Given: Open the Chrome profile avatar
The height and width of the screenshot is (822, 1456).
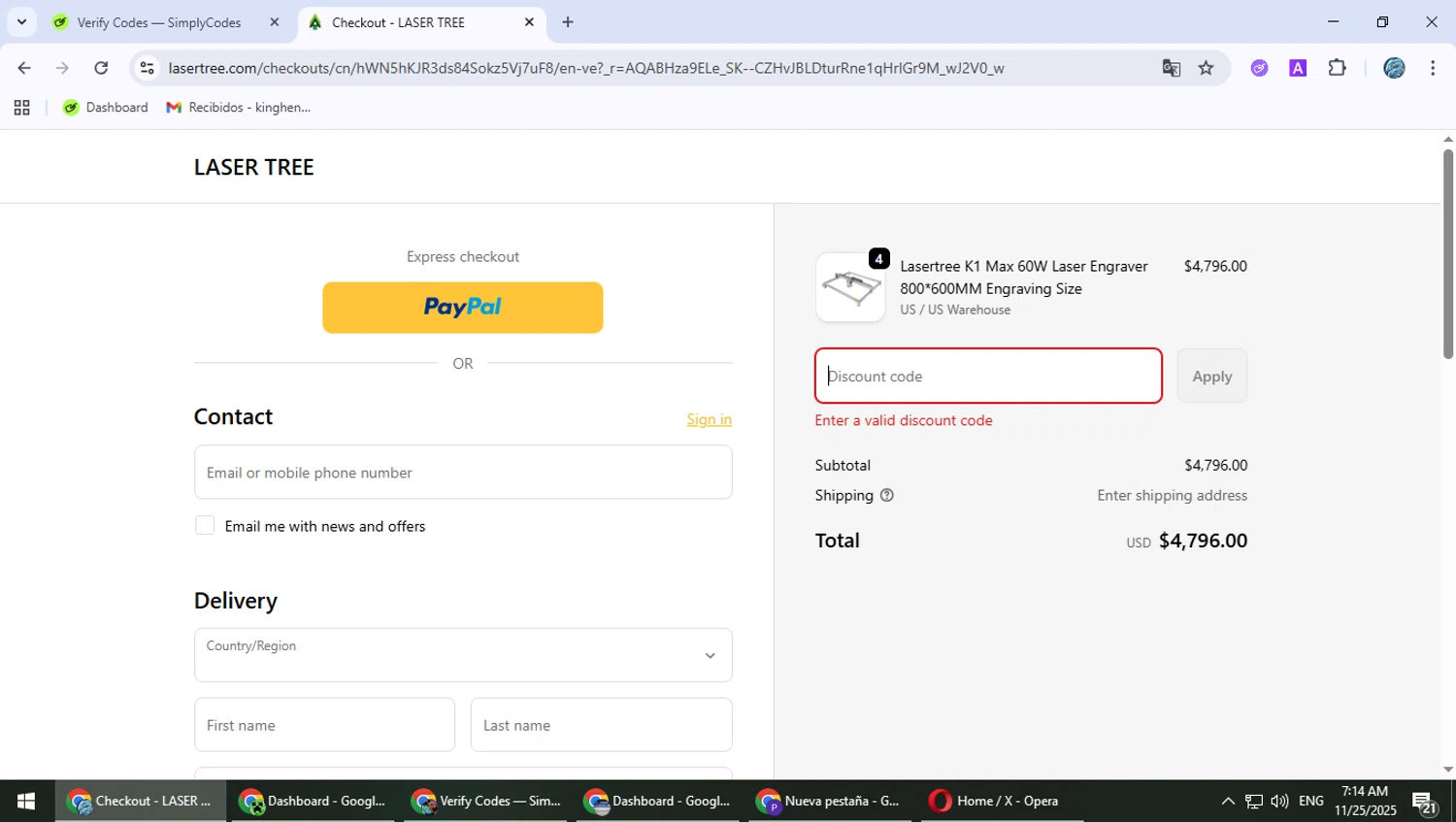Looking at the screenshot, I should pos(1394,68).
